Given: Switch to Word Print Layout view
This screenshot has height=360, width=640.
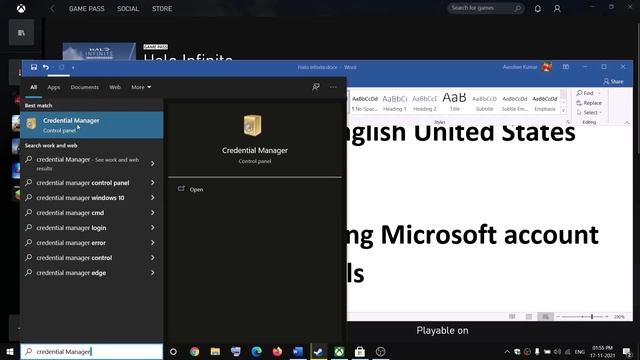Looking at the screenshot, I should pos(529,317).
